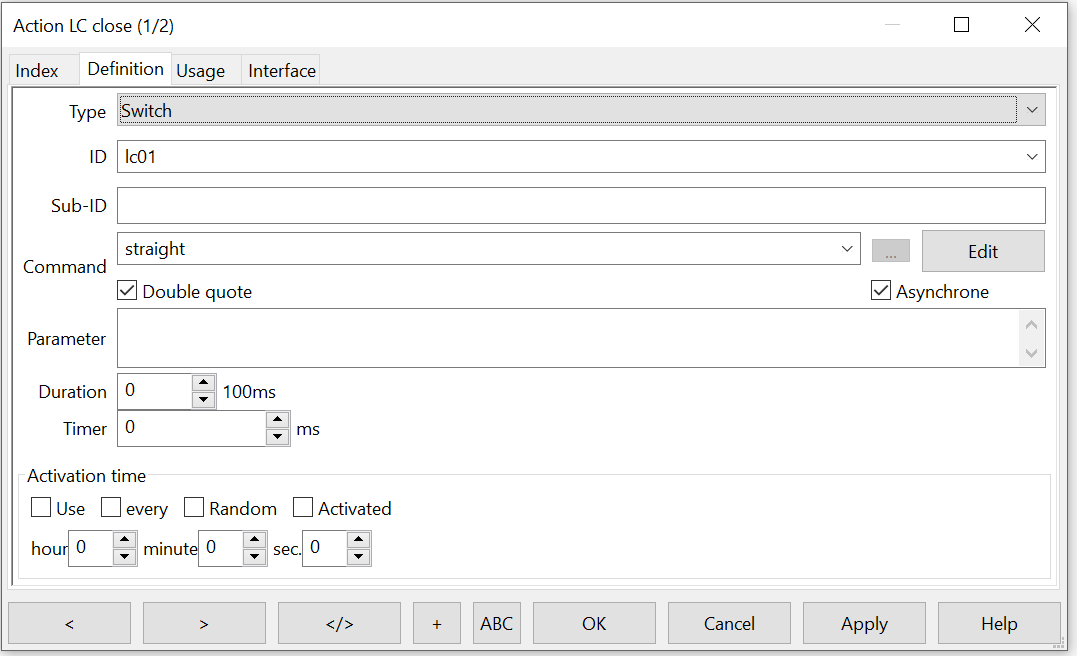Click the ABC button
Viewport: 1077px width, 656px height.
point(496,623)
